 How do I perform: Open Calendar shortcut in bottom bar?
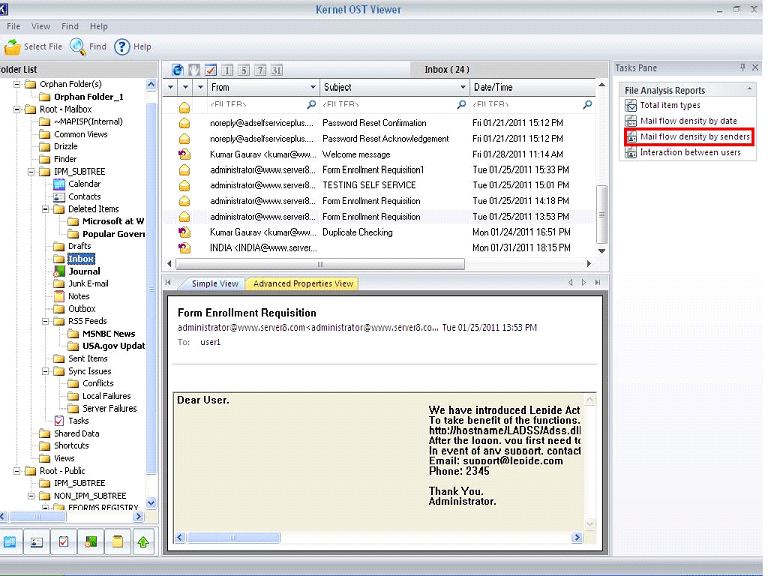point(10,542)
